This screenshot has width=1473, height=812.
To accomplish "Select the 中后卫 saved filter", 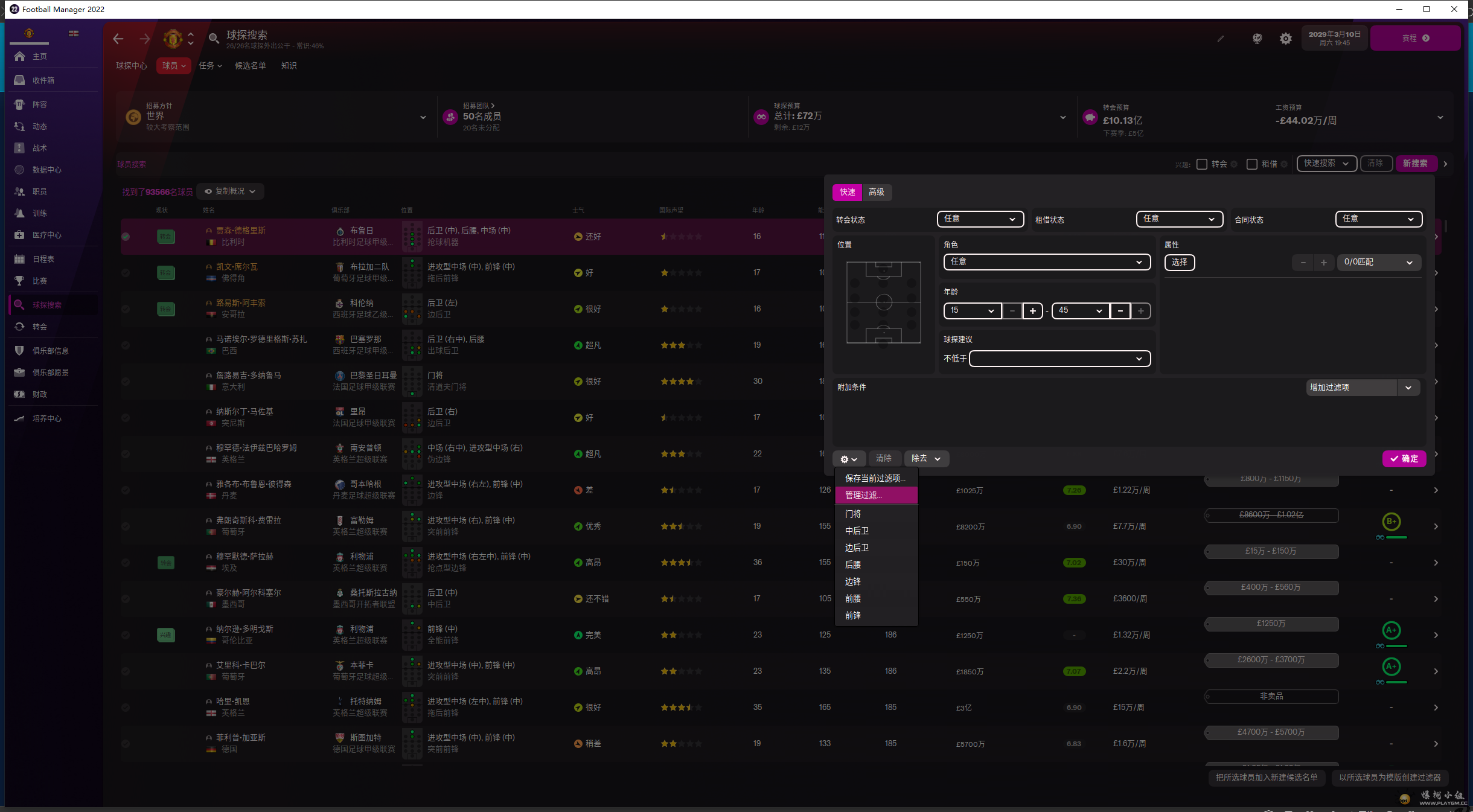I will coord(876,531).
